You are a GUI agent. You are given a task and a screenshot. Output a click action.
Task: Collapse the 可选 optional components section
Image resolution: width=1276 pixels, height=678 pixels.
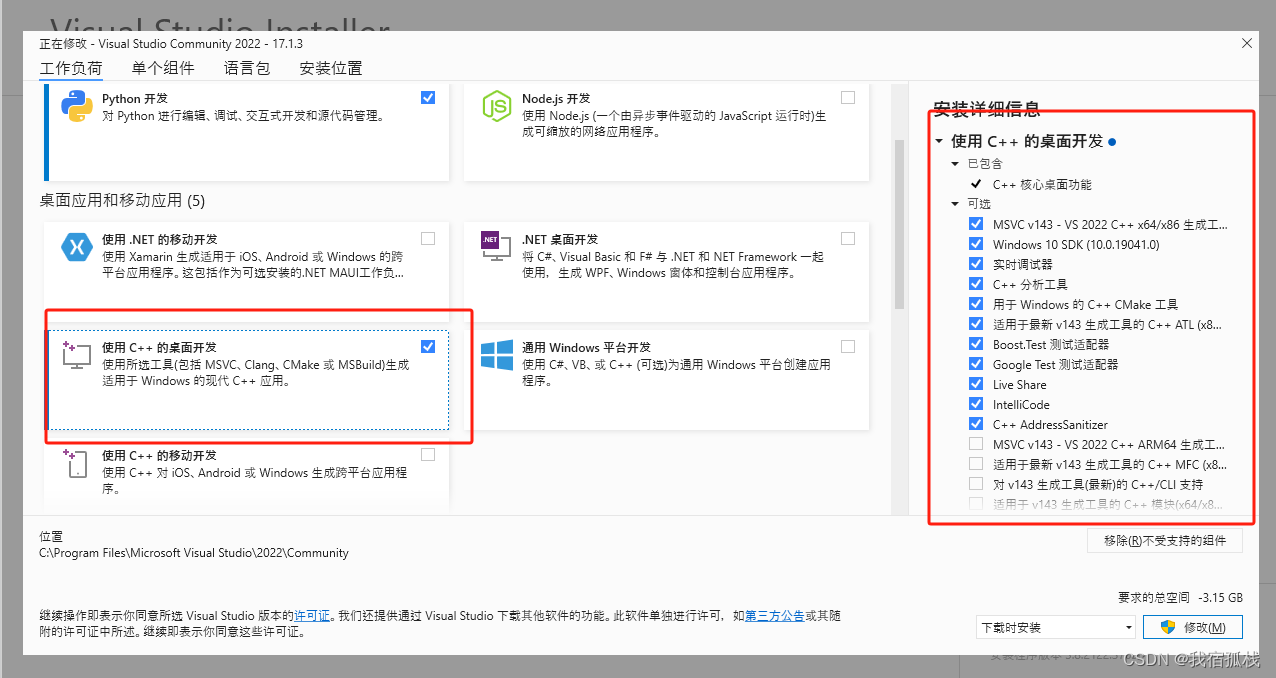(x=956, y=204)
